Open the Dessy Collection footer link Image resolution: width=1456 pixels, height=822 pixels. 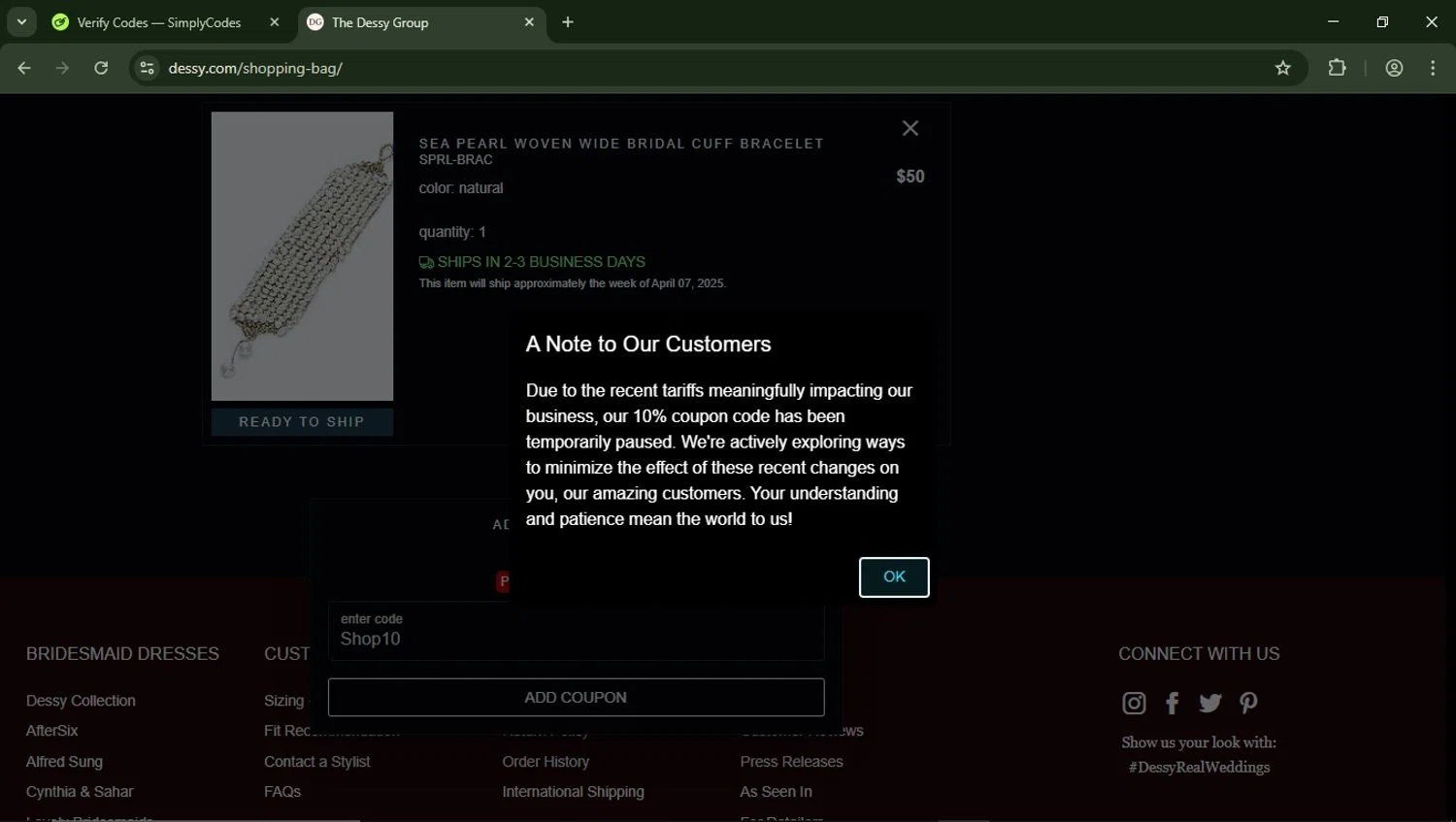pyautogui.click(x=81, y=701)
